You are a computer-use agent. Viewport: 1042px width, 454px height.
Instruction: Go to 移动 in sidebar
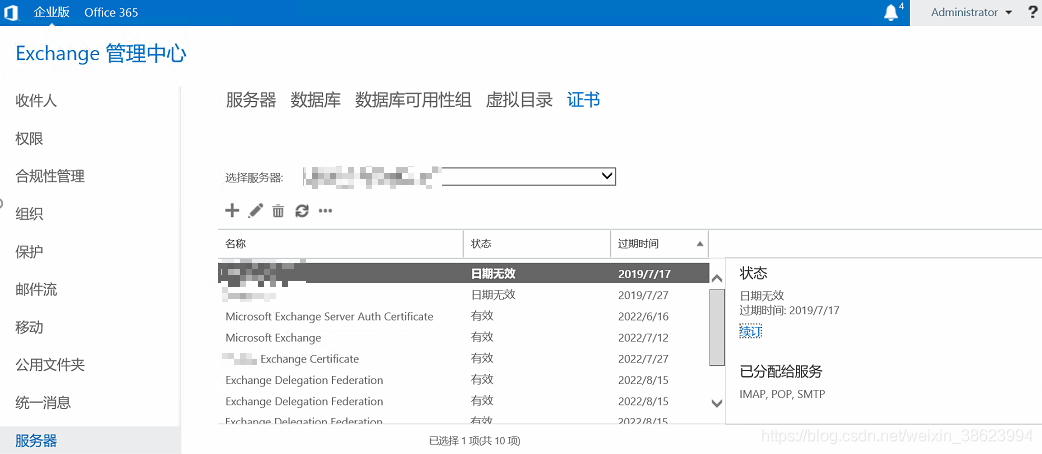tap(29, 327)
